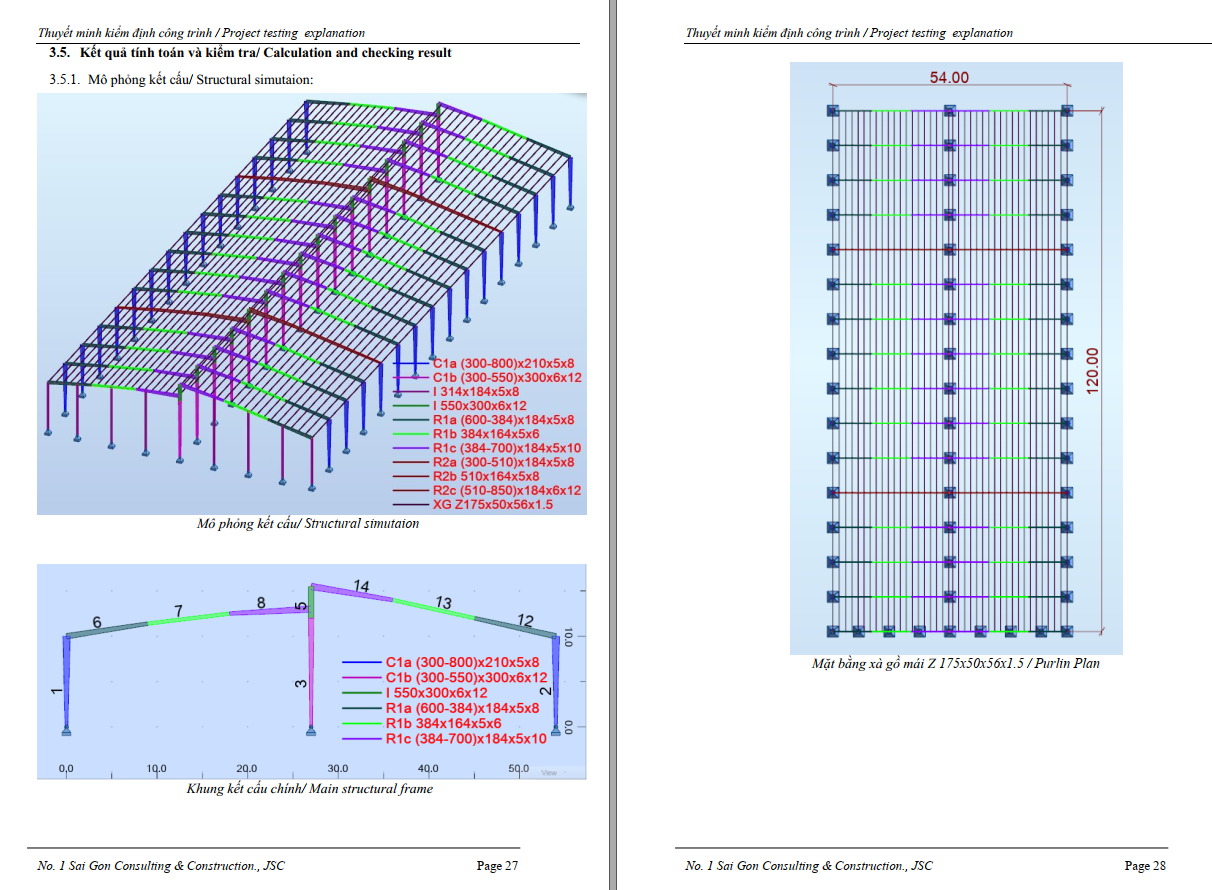Image resolution: width=1212 pixels, height=890 pixels.
Task: Select member number 6 on the frame diagram
Action: pos(97,623)
